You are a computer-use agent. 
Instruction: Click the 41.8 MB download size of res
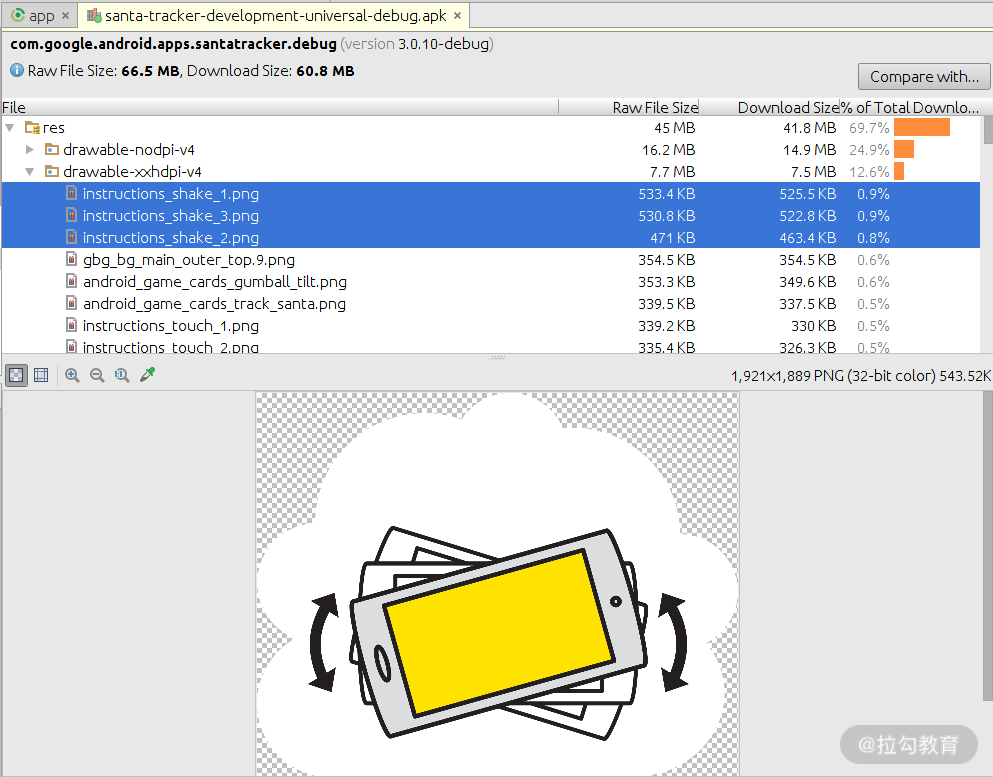(809, 128)
